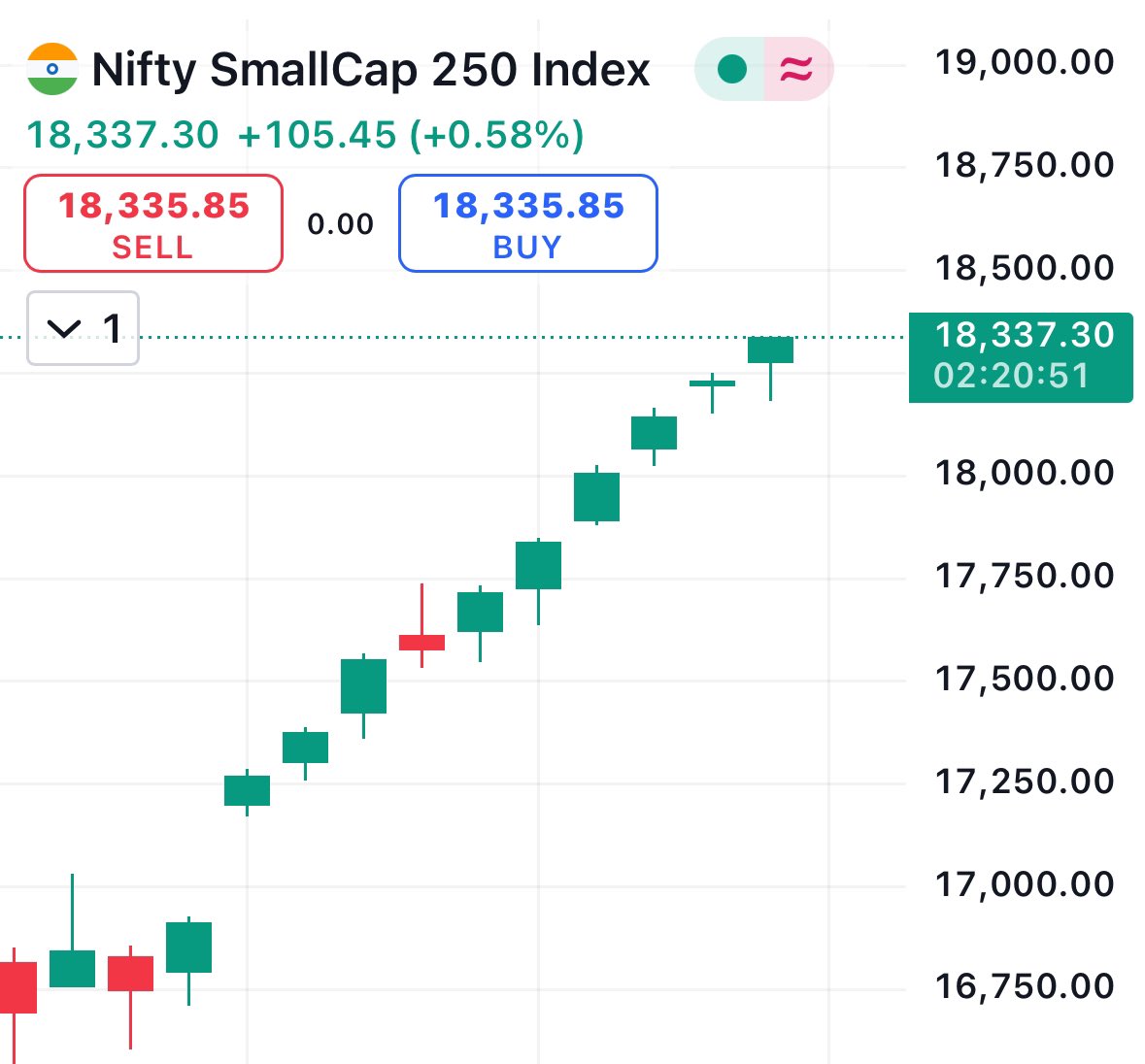Click the 17,250.00 price axis label

coord(1024,781)
